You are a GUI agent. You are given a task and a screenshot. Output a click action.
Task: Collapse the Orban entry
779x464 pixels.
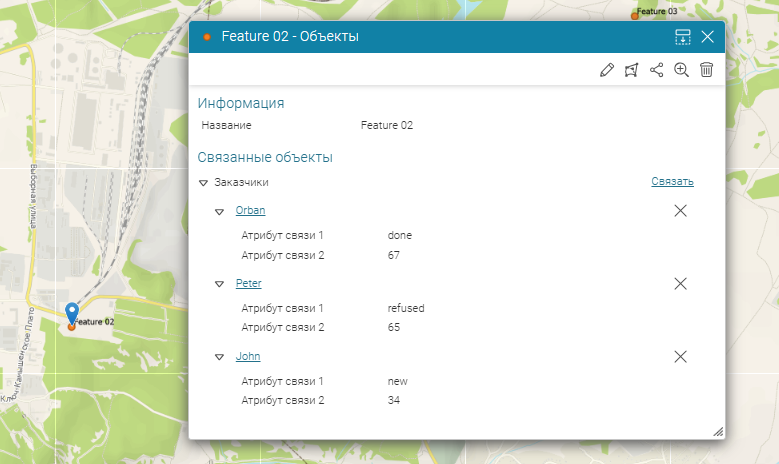(220, 211)
